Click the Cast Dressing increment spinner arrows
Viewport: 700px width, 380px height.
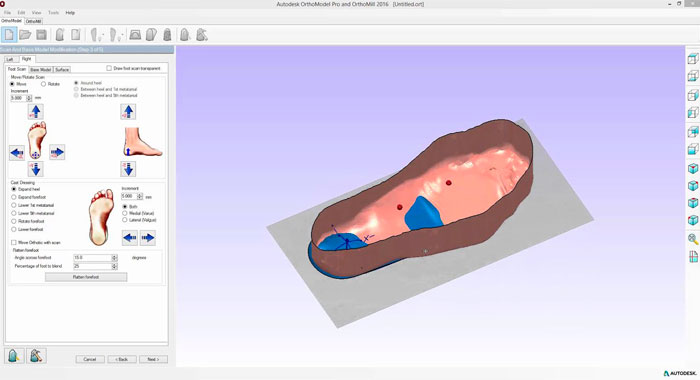(x=140, y=196)
